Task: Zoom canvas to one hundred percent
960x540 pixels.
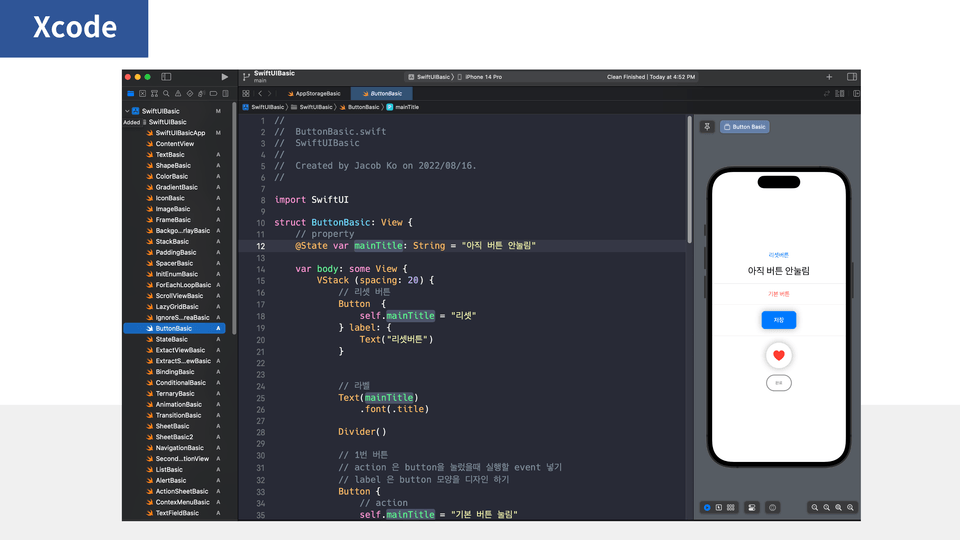Action: coord(827,508)
